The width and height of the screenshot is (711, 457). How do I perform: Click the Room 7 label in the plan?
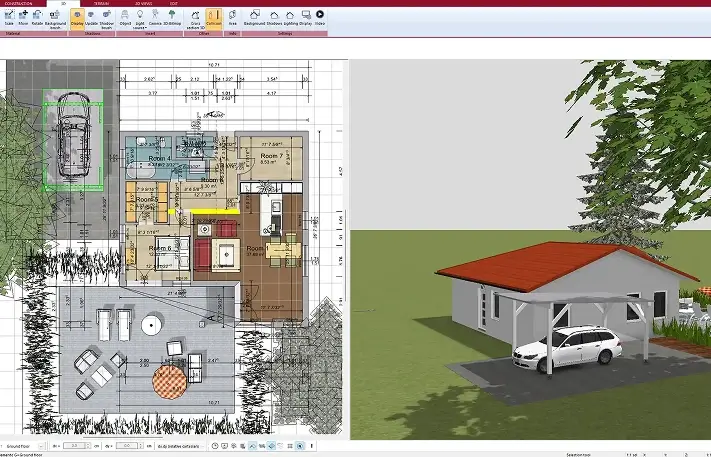[x=271, y=156]
